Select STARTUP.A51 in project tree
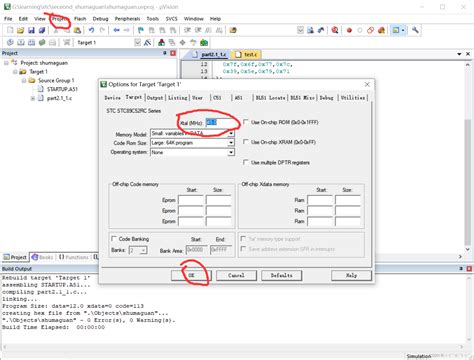 click(x=62, y=89)
